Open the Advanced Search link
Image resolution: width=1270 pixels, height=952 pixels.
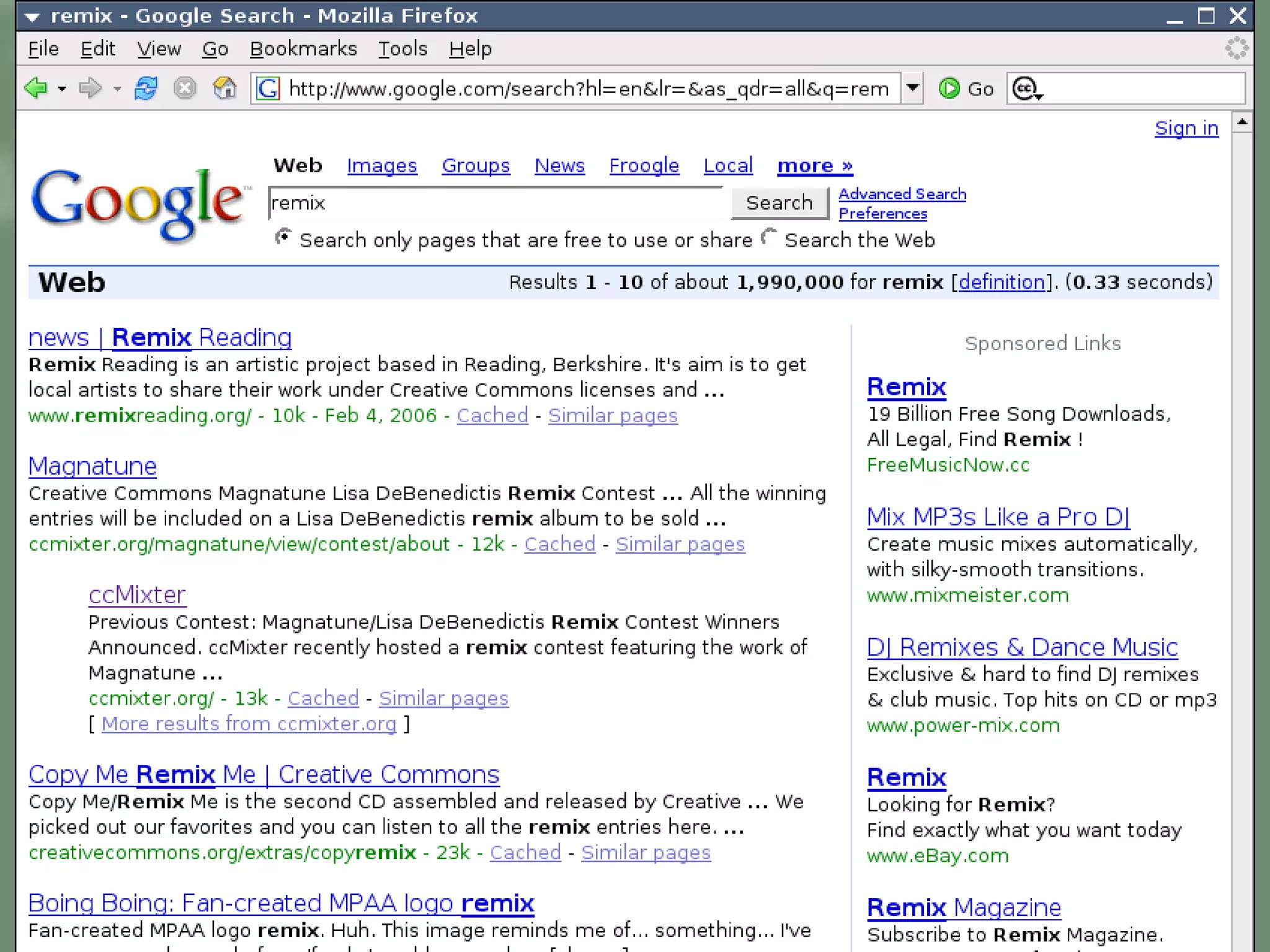click(x=902, y=194)
